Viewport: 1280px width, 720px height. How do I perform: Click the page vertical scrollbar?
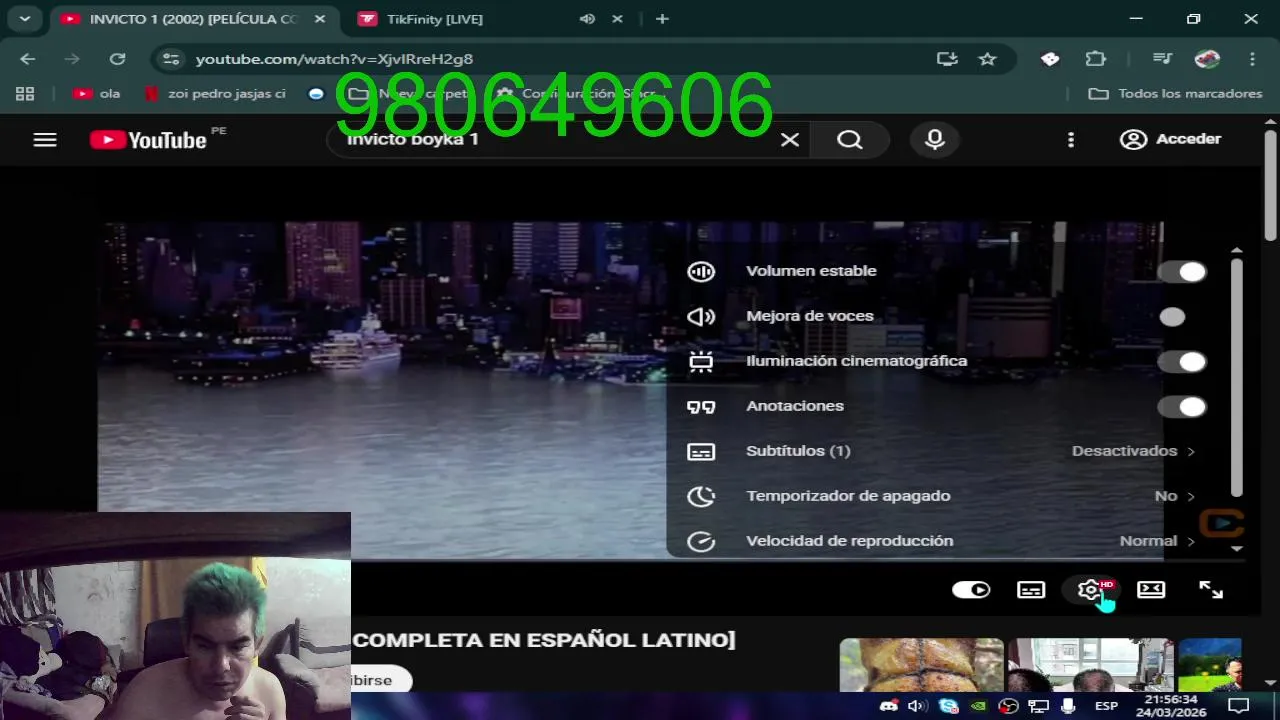pyautogui.click(x=1270, y=185)
